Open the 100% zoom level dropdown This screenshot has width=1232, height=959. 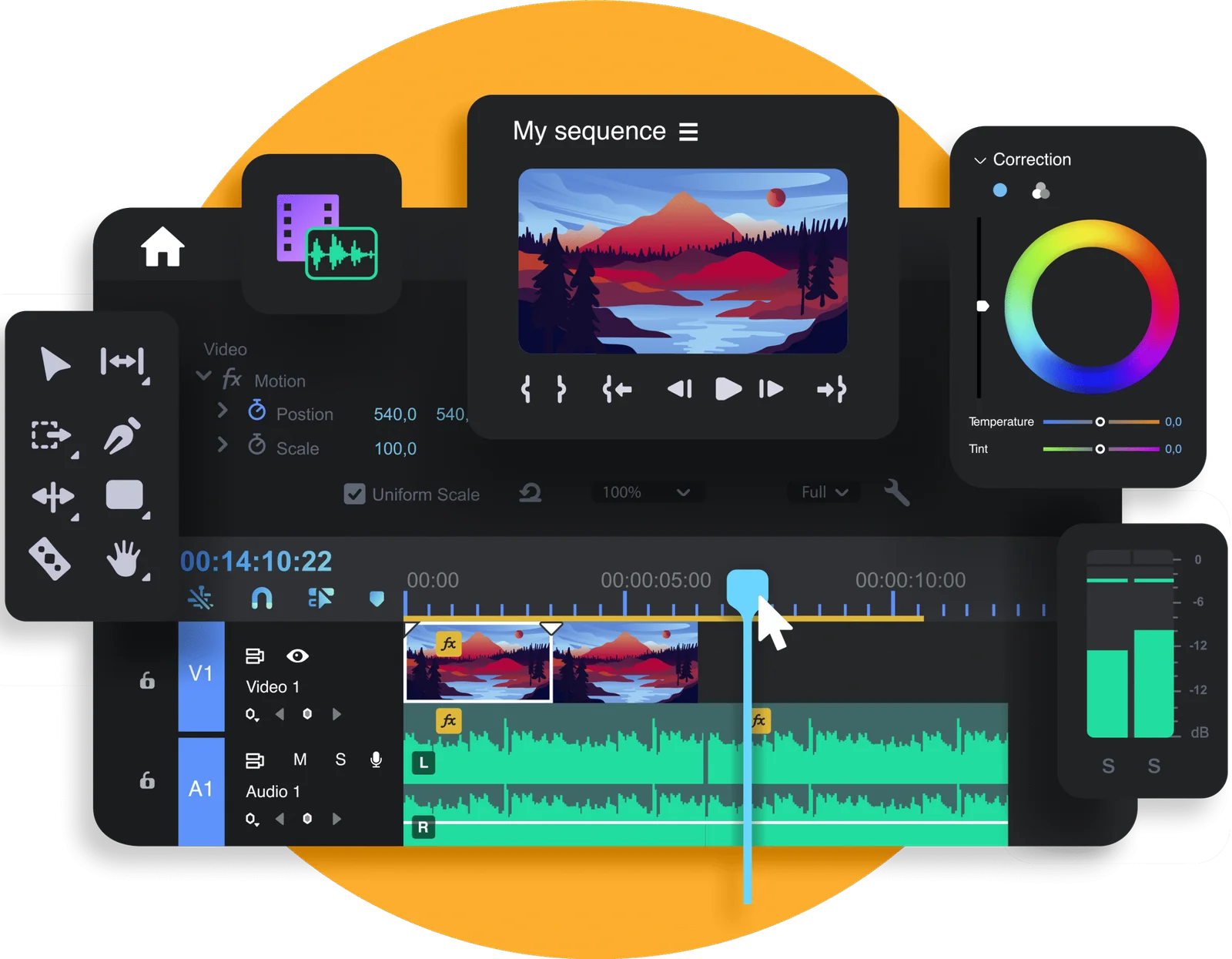[x=647, y=492]
